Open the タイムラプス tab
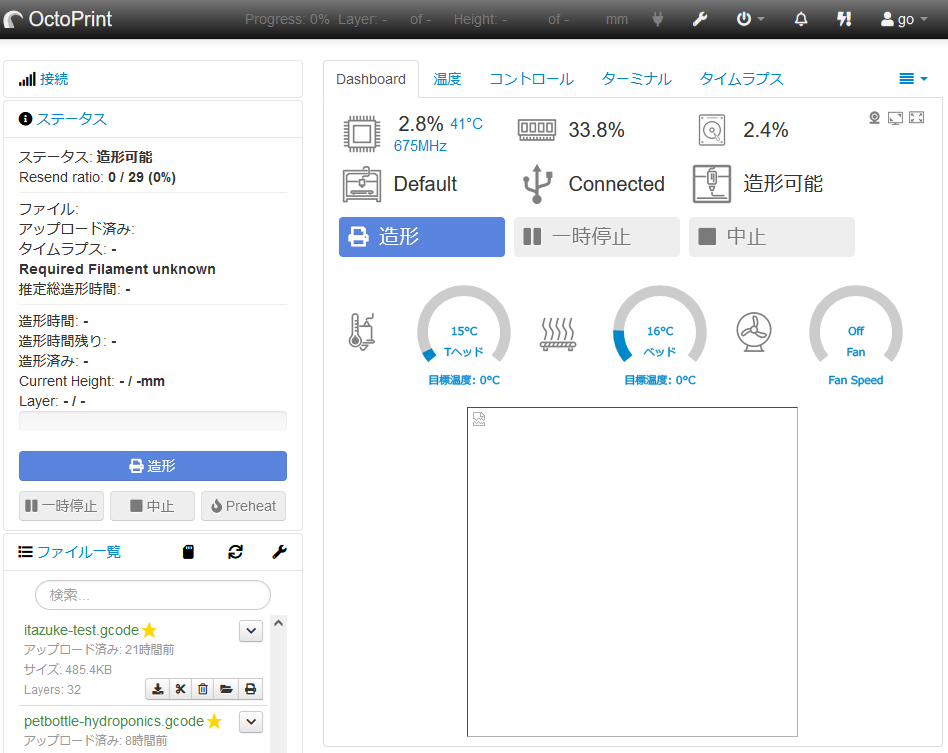Viewport: 948px width, 753px height. [x=741, y=79]
